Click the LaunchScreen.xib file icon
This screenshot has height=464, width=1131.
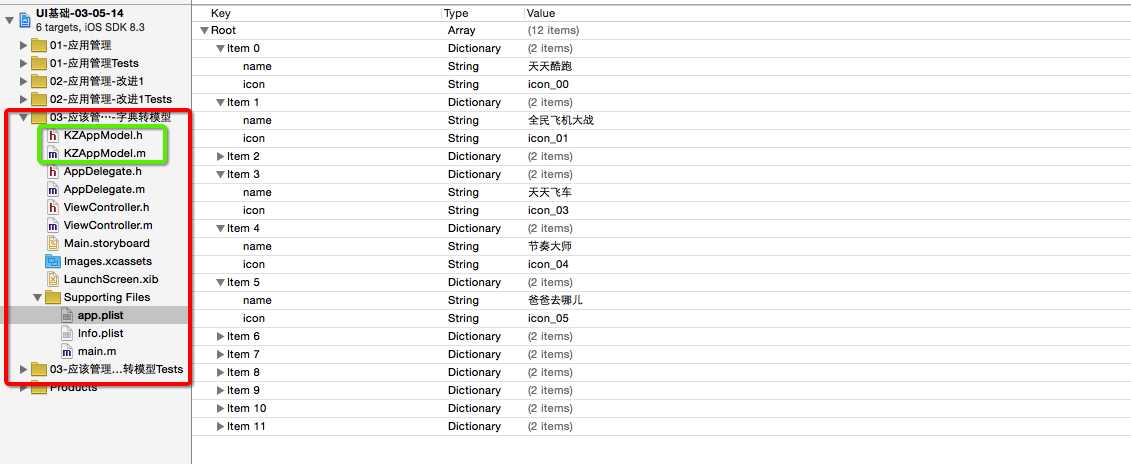53,279
